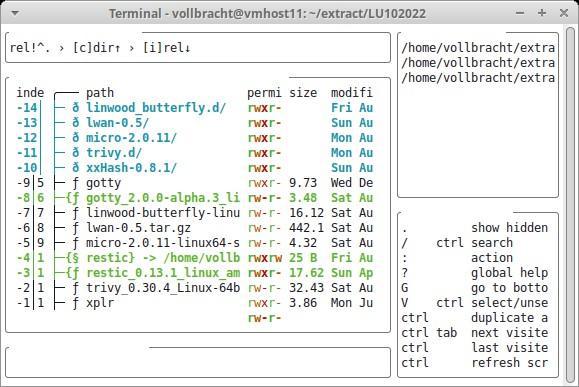Click the restic symlink entry
Image resolution: width=579 pixels, height=387 pixels.
[195, 258]
